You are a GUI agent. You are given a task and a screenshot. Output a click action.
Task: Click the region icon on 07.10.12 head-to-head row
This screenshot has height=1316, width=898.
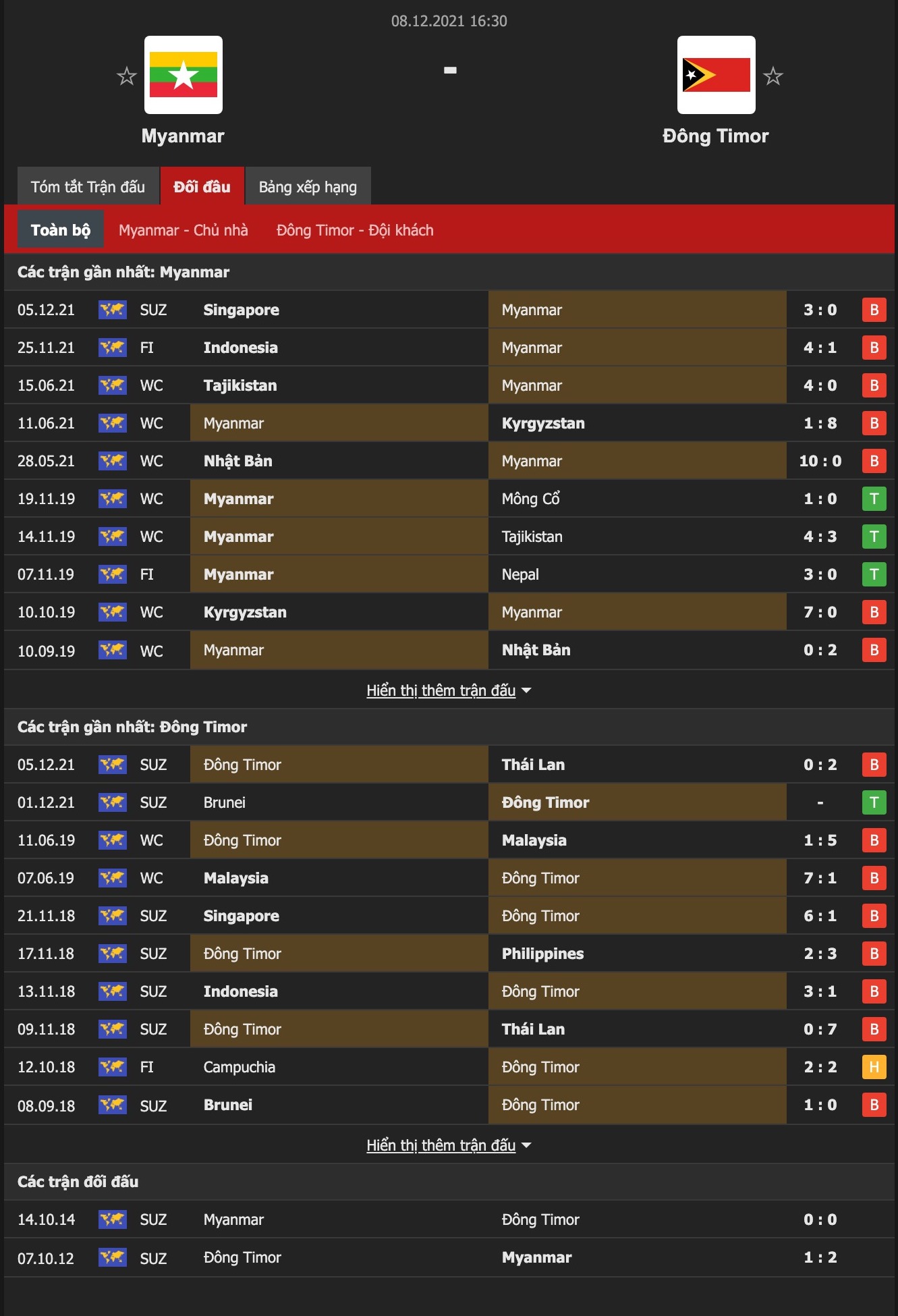point(113,1257)
